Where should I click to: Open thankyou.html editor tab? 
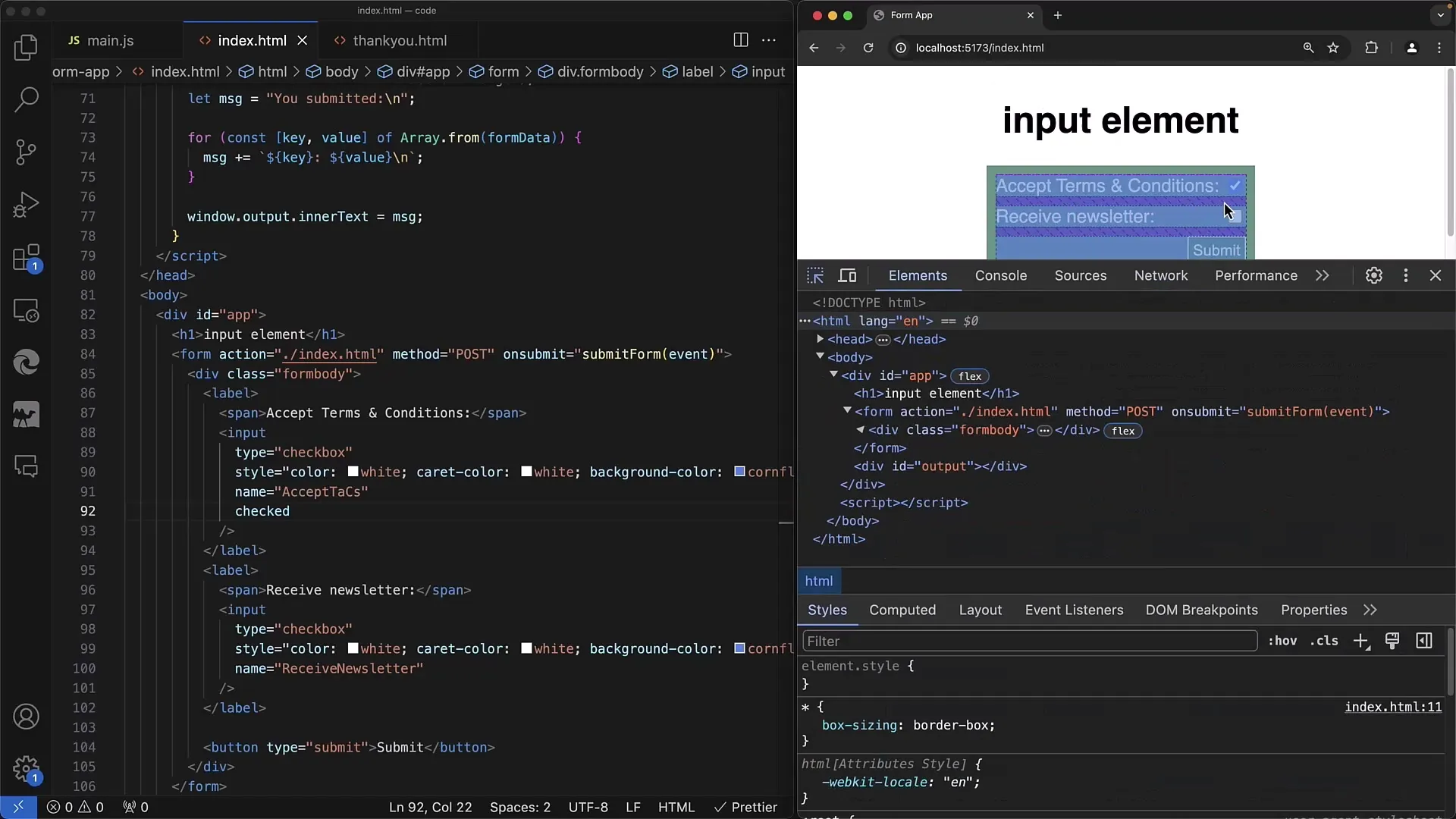coord(398,40)
